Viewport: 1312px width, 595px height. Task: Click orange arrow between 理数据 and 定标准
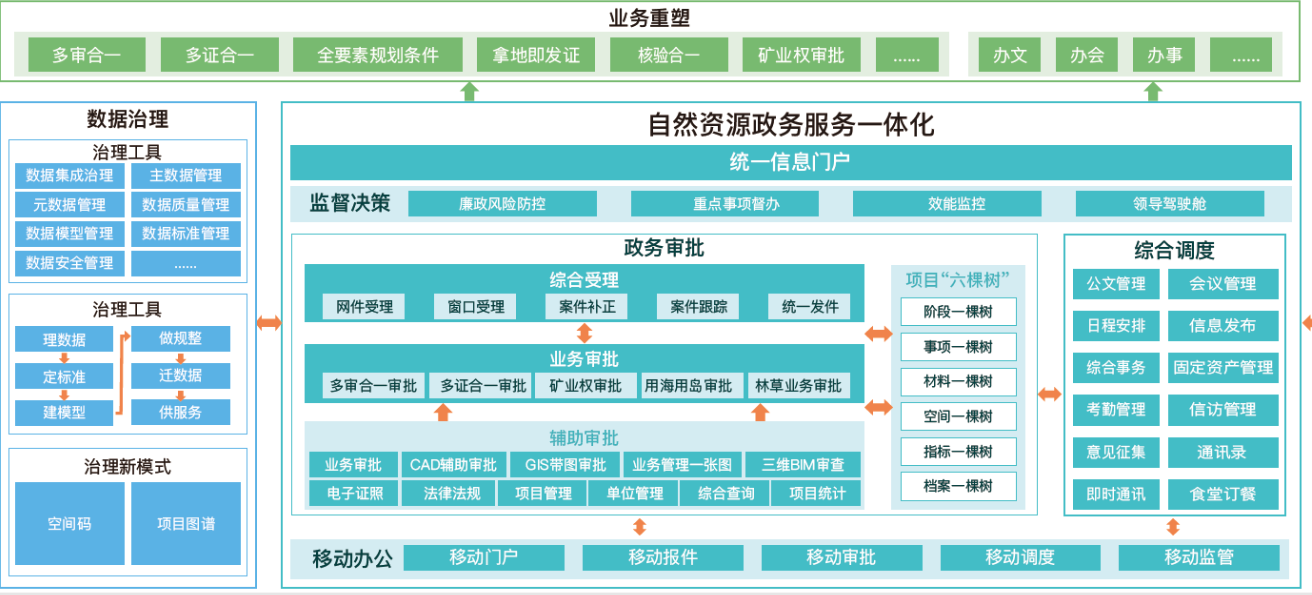click(63, 358)
